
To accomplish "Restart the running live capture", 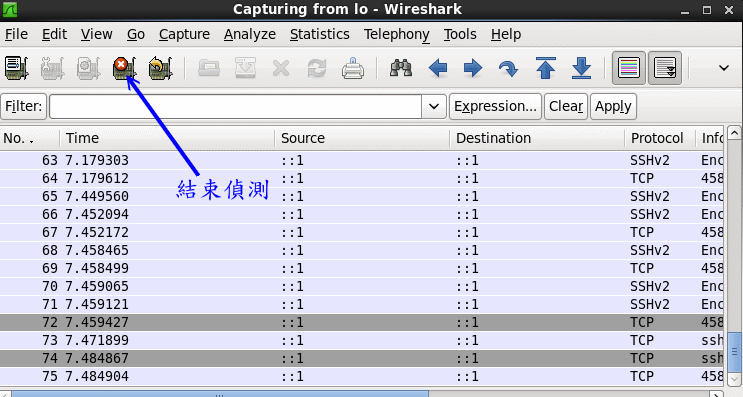I will coord(161,68).
